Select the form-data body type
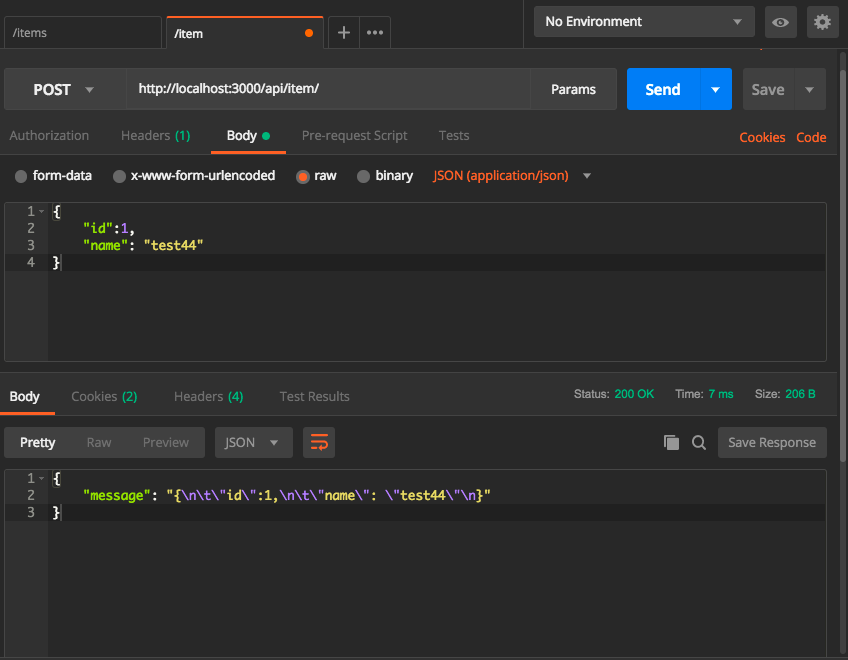The height and width of the screenshot is (660, 848). 54,176
